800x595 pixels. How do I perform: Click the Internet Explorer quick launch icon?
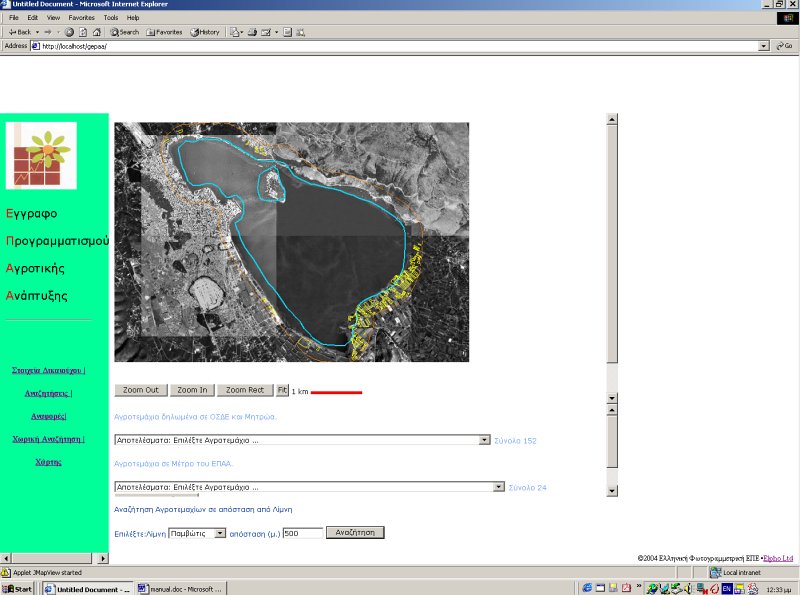[588, 588]
